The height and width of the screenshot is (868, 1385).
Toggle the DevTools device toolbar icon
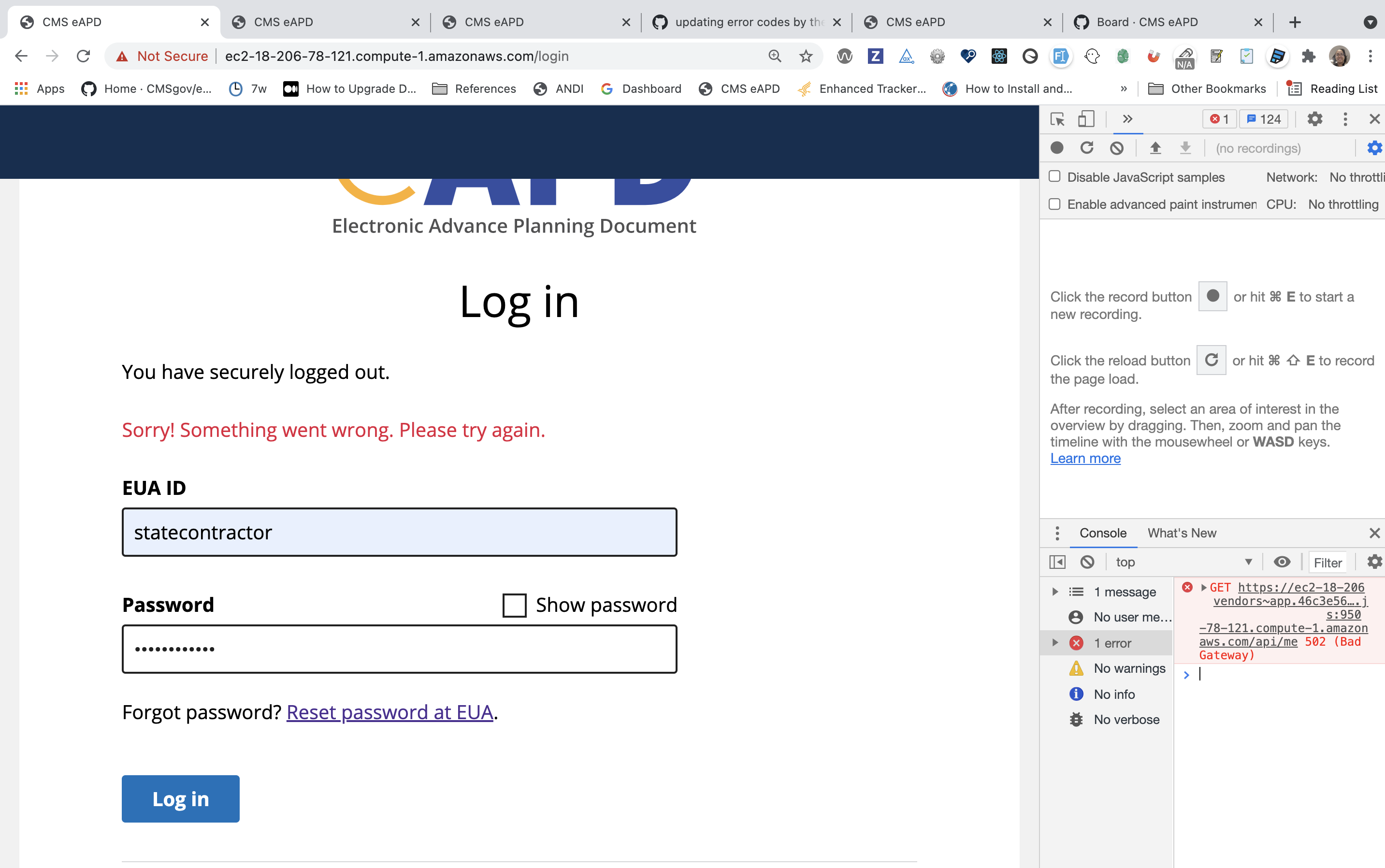[1086, 119]
